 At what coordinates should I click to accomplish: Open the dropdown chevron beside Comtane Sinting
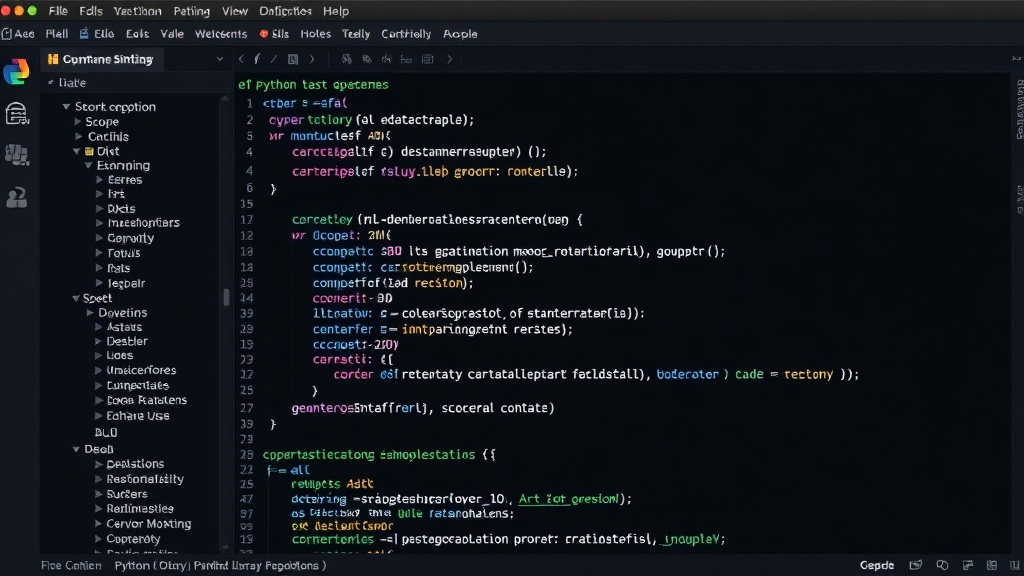(x=219, y=59)
